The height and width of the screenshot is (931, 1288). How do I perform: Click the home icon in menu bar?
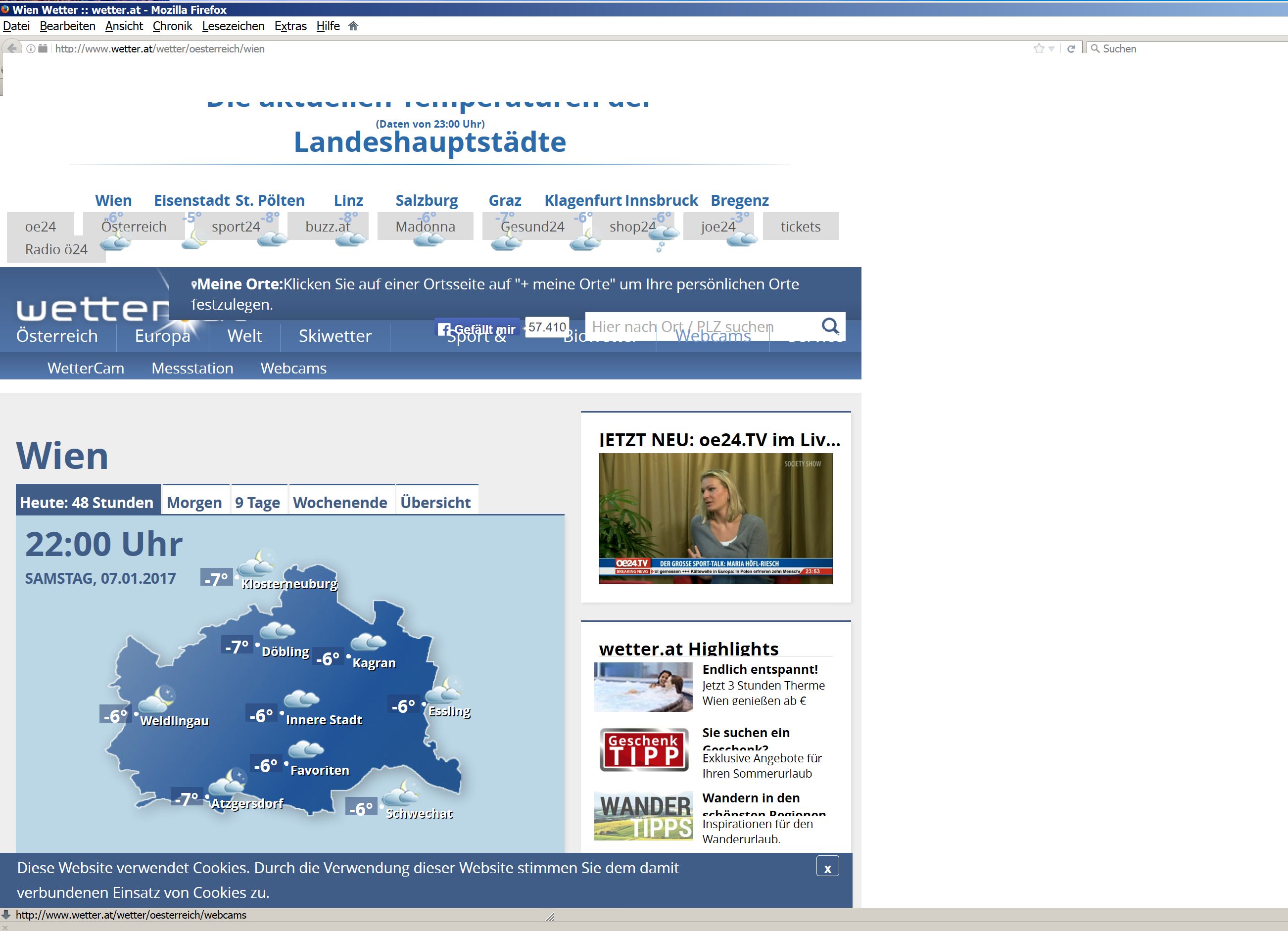click(353, 26)
